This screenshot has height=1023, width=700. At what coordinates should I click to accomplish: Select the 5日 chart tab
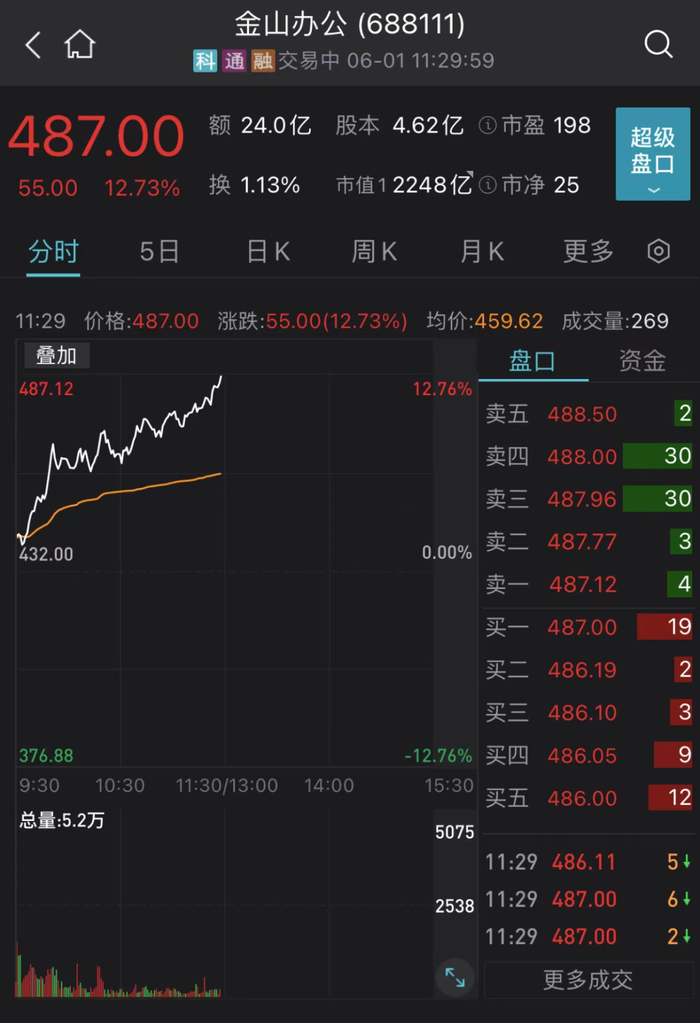click(x=159, y=251)
